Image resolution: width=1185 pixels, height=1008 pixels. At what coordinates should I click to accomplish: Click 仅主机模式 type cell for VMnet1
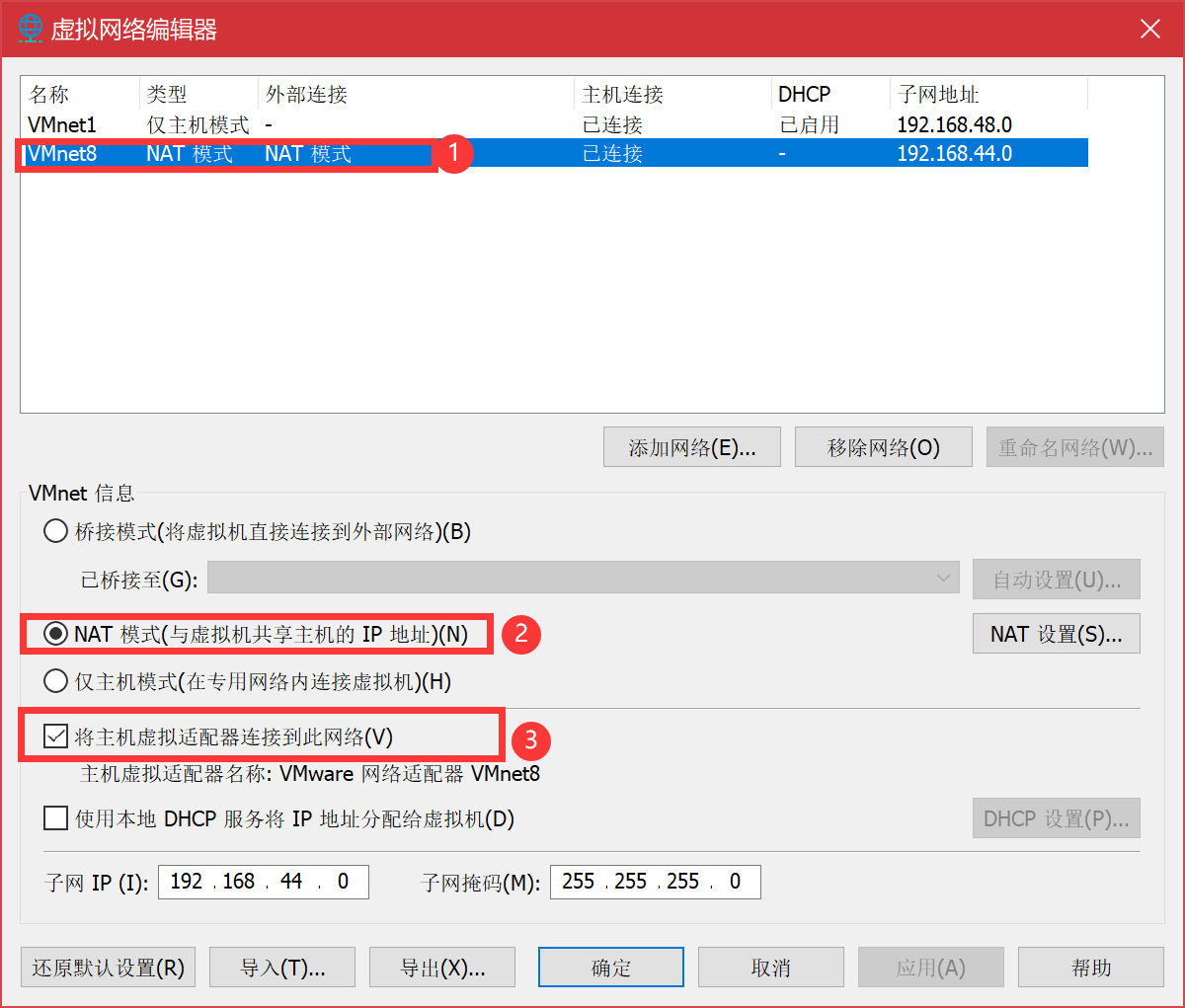(197, 124)
